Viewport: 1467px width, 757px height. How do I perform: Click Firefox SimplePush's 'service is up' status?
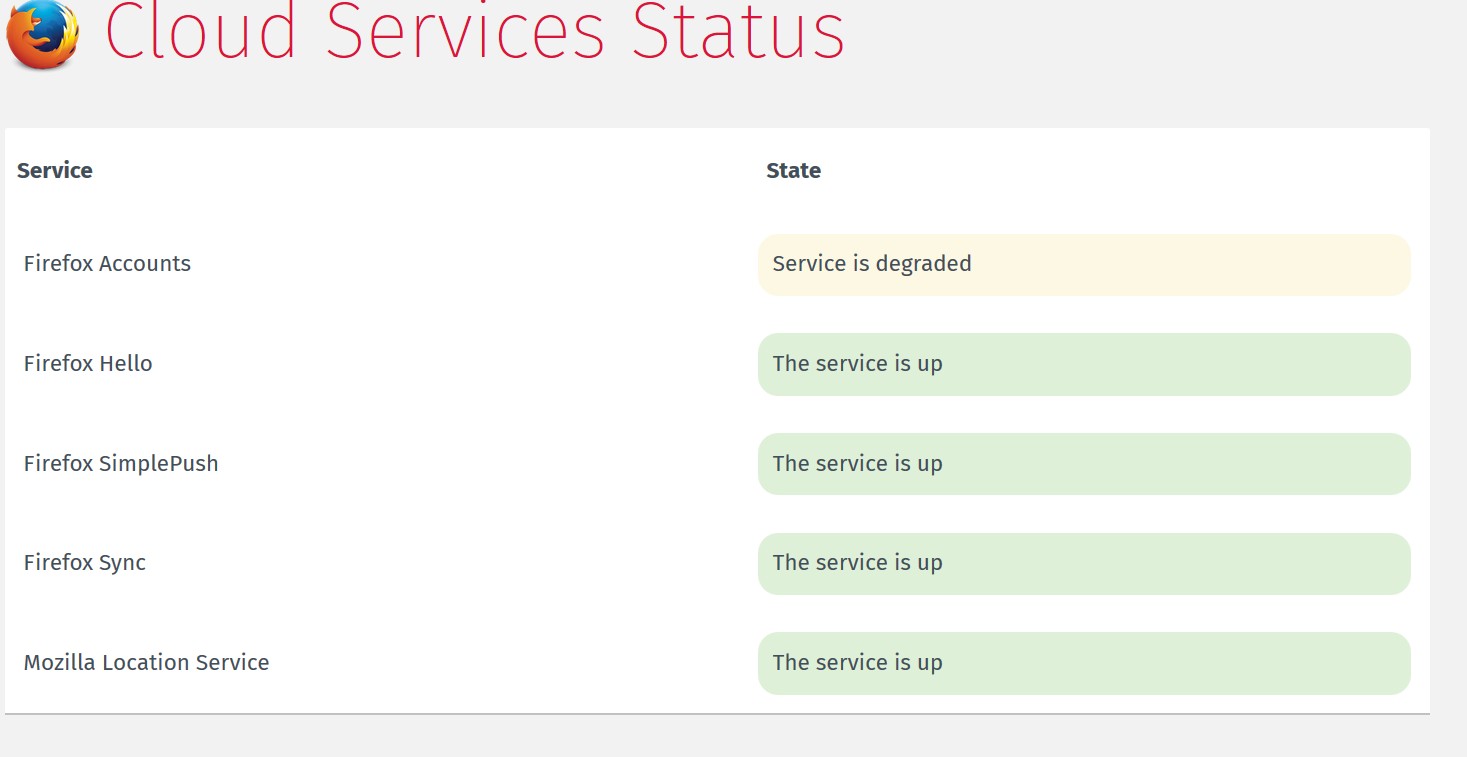pyautogui.click(x=1084, y=464)
